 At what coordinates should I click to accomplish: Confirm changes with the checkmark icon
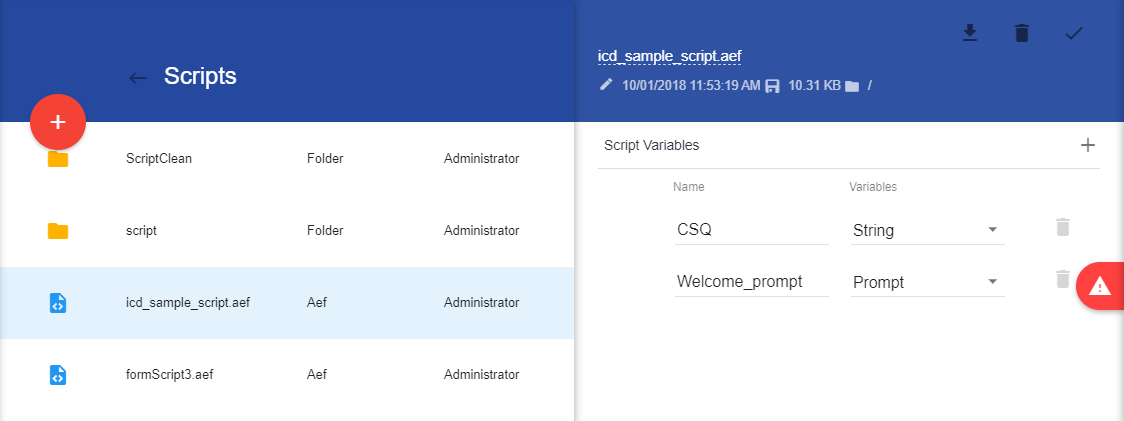1074,33
